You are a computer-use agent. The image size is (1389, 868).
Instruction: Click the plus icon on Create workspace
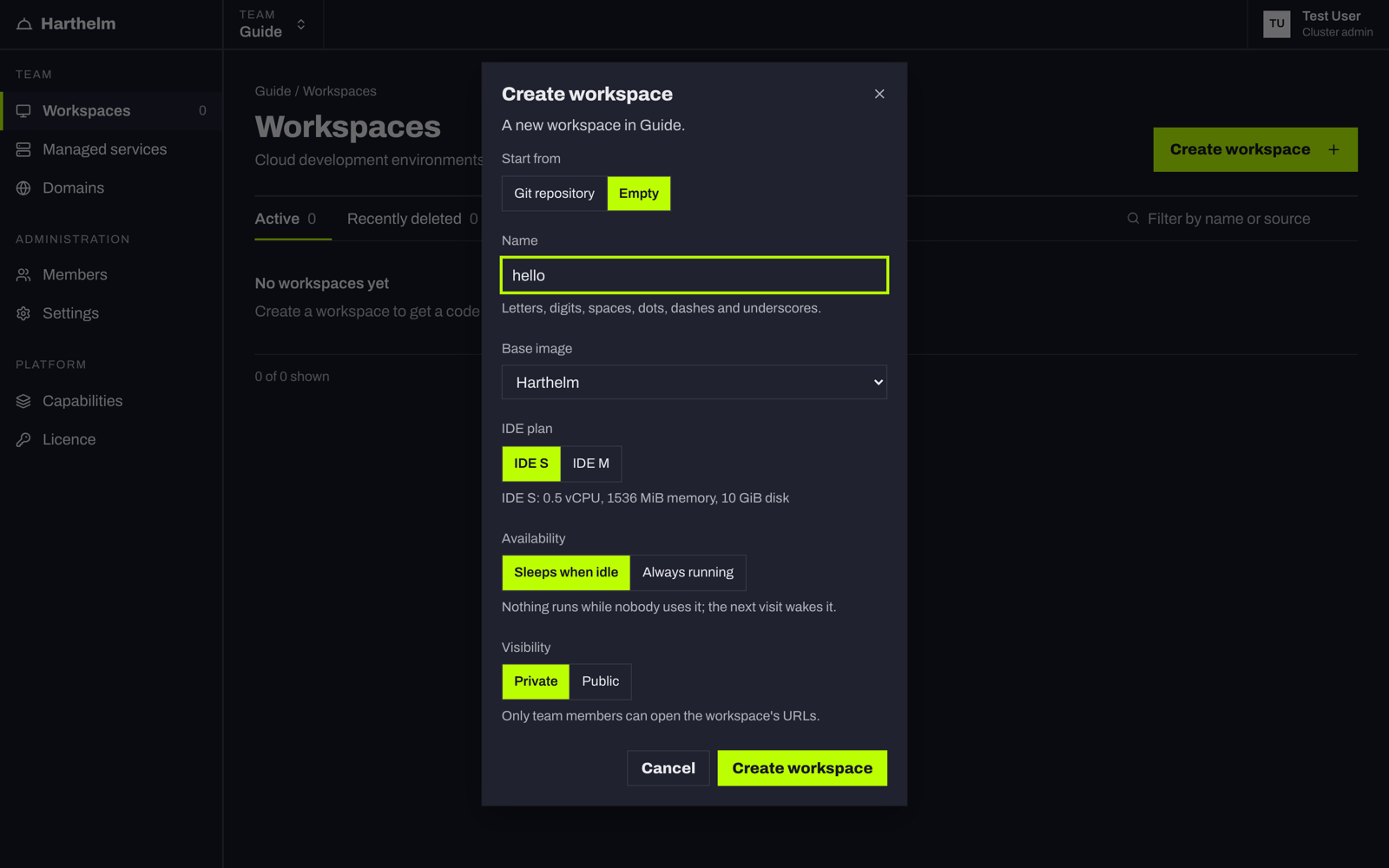coord(1333,149)
